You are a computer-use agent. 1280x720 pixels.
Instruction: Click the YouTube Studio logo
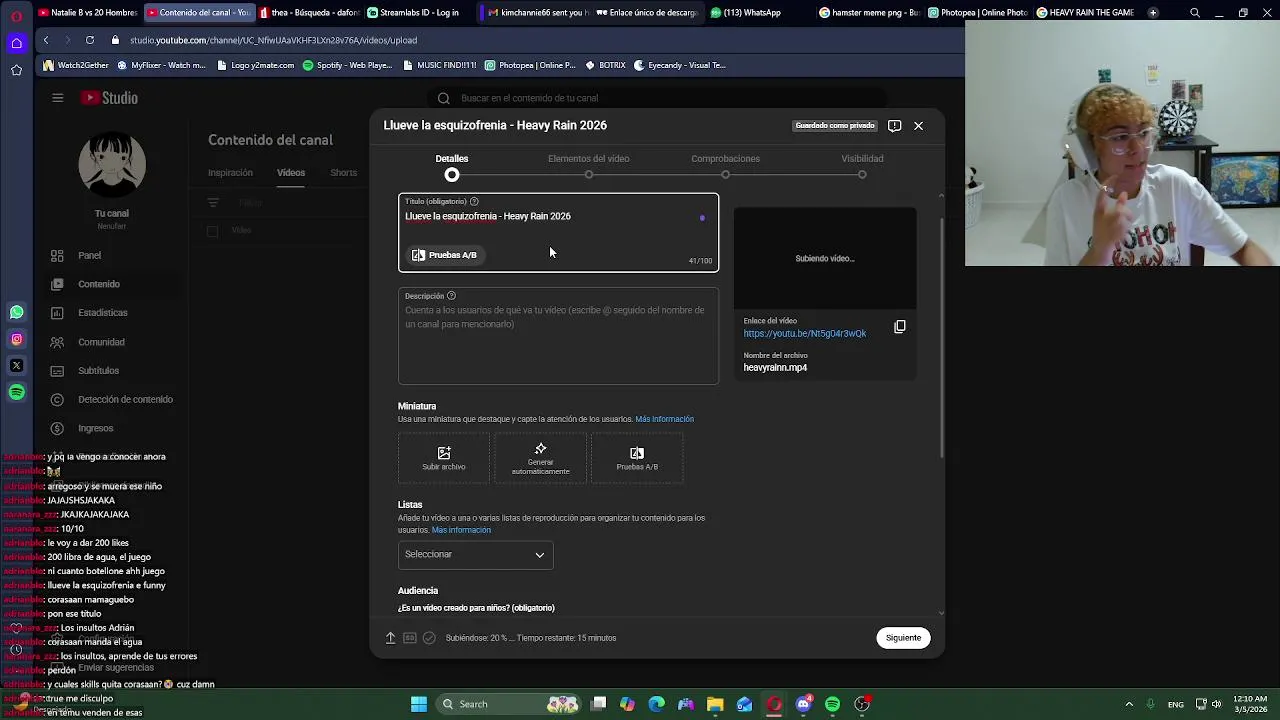click(x=110, y=98)
